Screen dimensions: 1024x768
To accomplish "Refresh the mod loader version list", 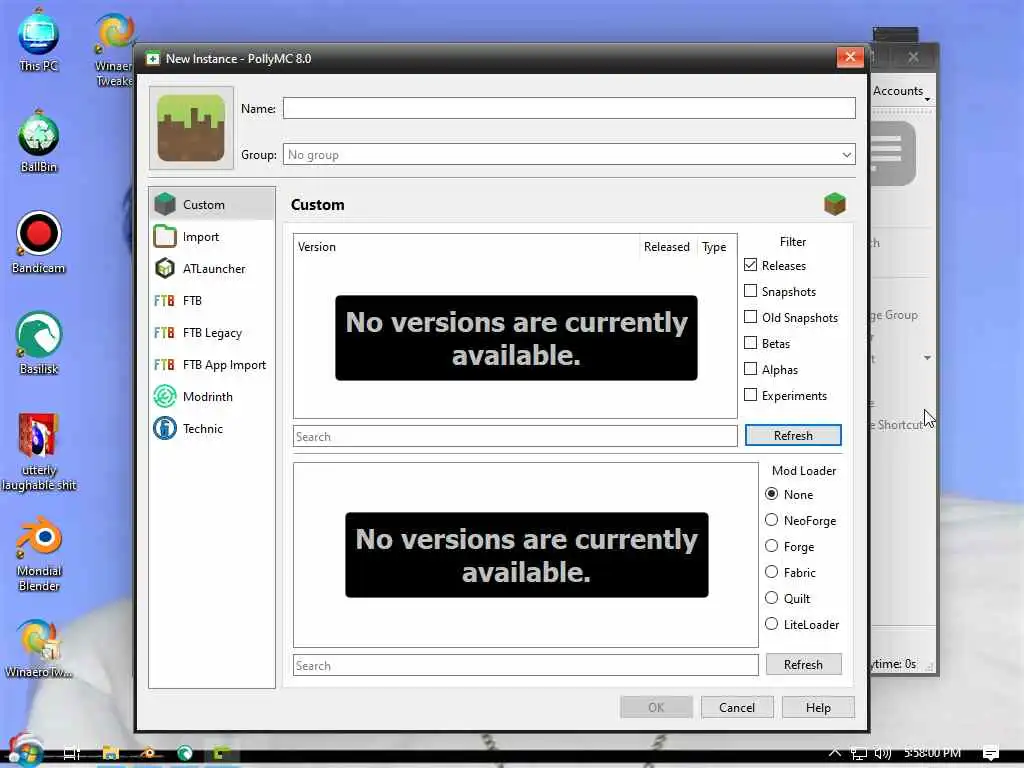I will (x=803, y=664).
